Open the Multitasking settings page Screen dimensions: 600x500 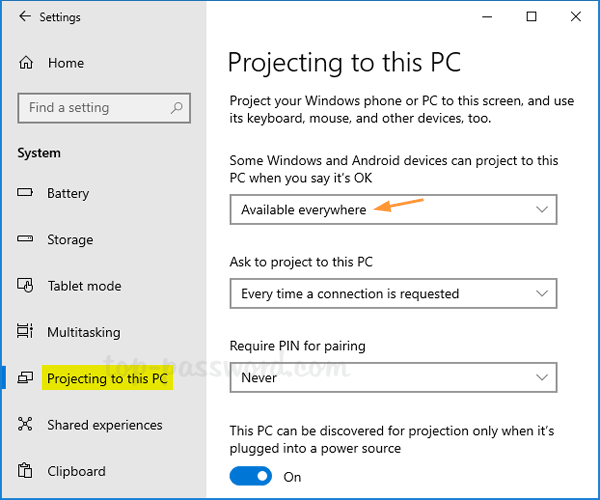(83, 332)
